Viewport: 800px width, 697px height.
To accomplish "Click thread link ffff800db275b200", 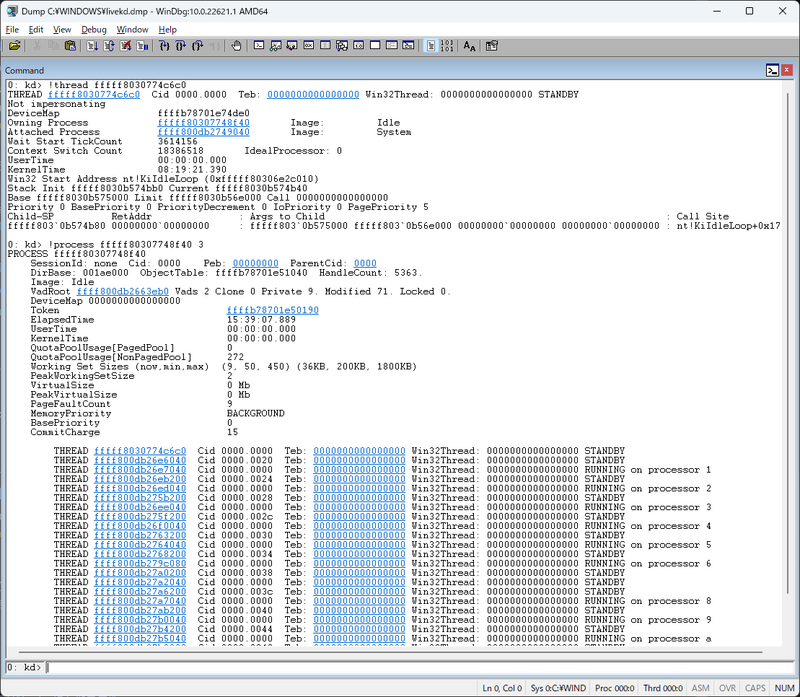I will click(x=140, y=497).
